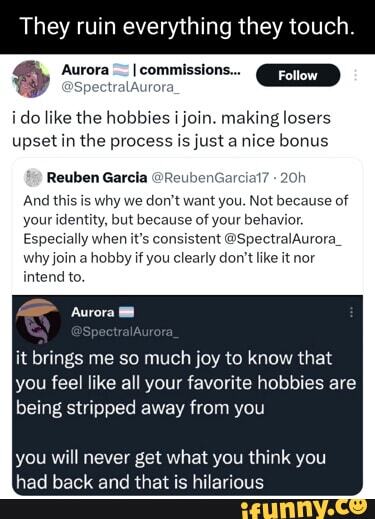
Task: Open Reuben Garcia's small avatar
Action: tap(33, 178)
